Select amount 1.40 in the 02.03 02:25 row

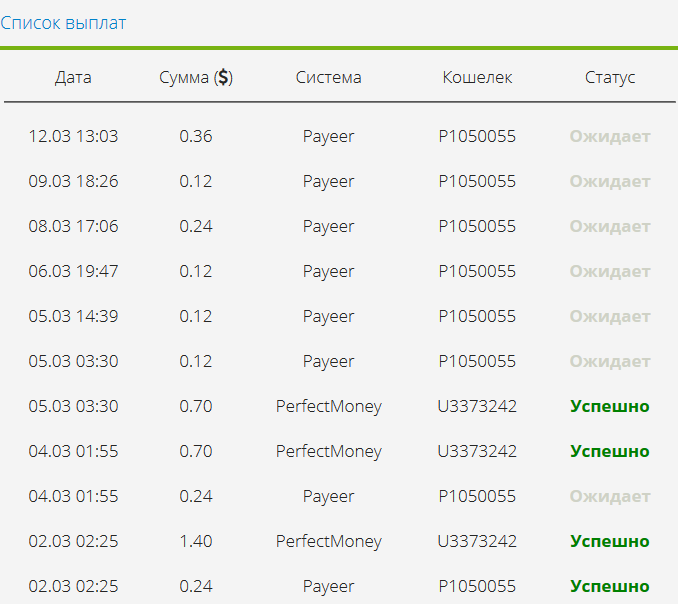(x=196, y=541)
